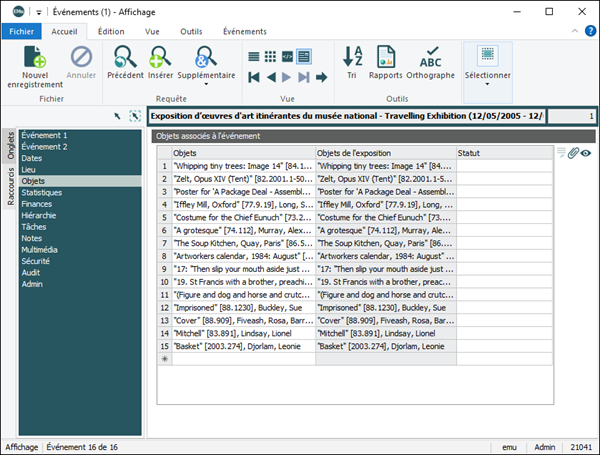Screen dimensions: 600x455
Task: Click the paperclip attachment icon
Action: coord(573,153)
